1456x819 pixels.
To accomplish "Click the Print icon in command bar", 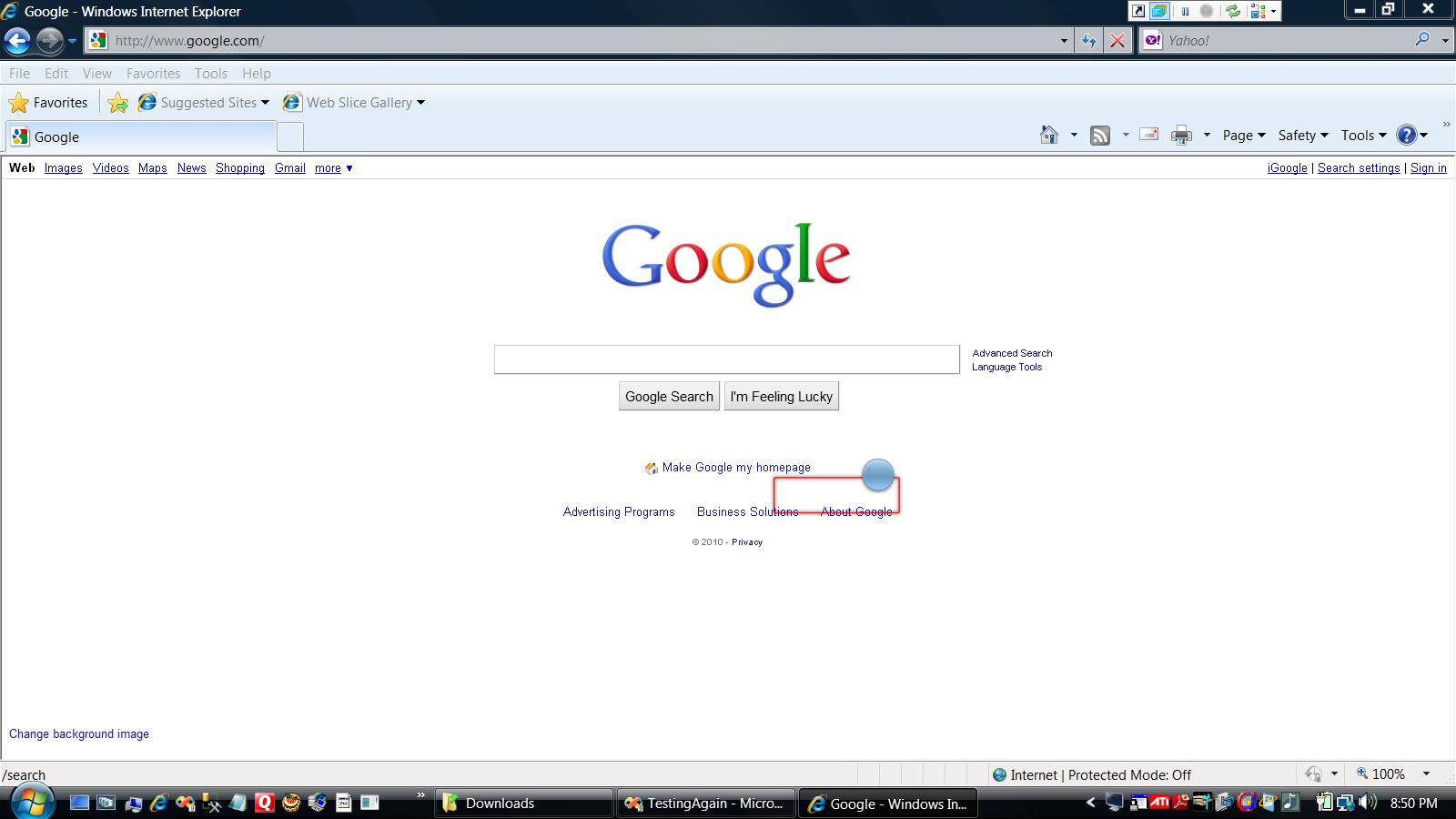I will point(1181,136).
